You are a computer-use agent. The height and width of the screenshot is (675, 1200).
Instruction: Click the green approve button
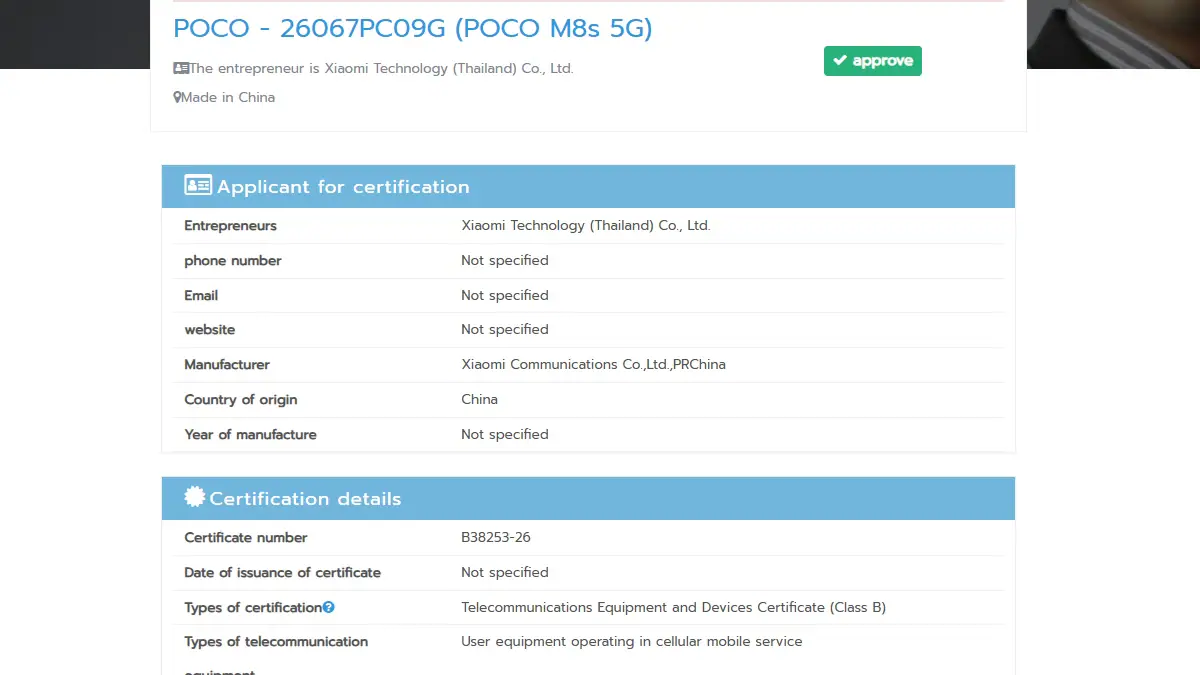872,61
